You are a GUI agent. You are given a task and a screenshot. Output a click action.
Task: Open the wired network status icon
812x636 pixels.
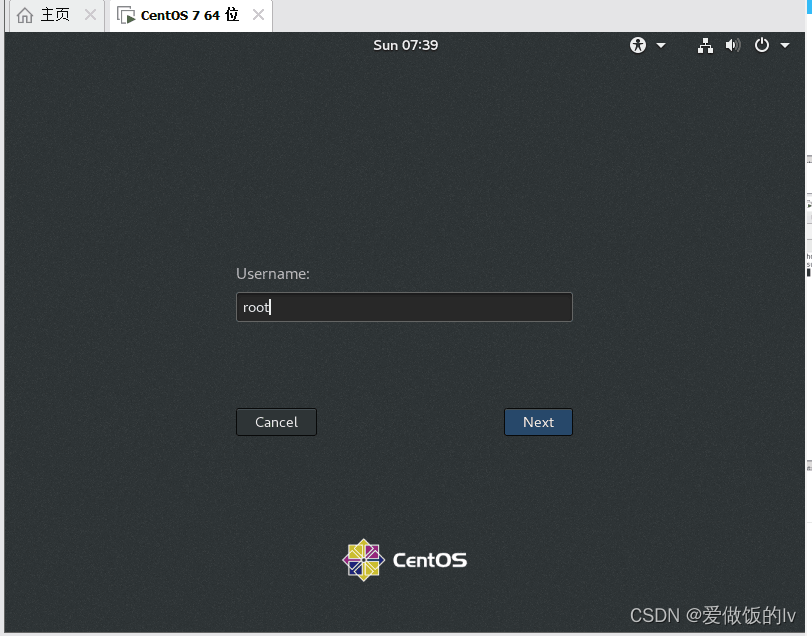pos(705,46)
